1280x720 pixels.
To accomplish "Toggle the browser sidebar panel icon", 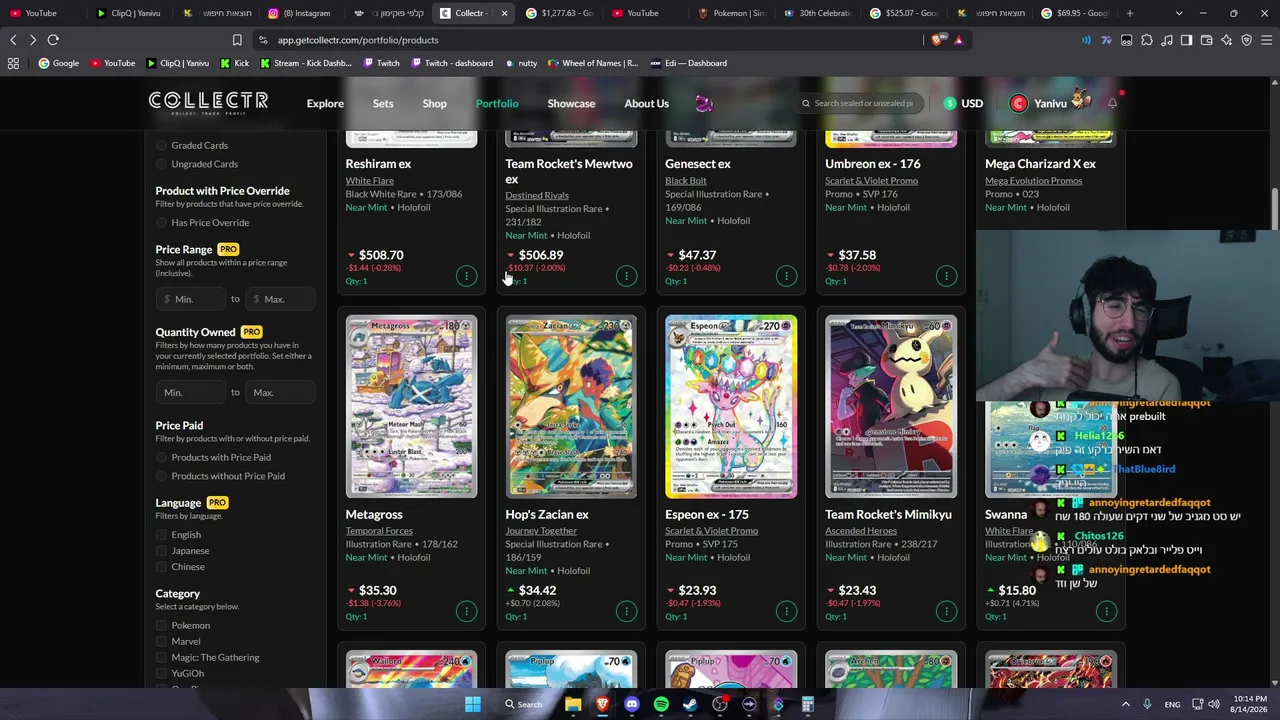I will [x=1186, y=40].
